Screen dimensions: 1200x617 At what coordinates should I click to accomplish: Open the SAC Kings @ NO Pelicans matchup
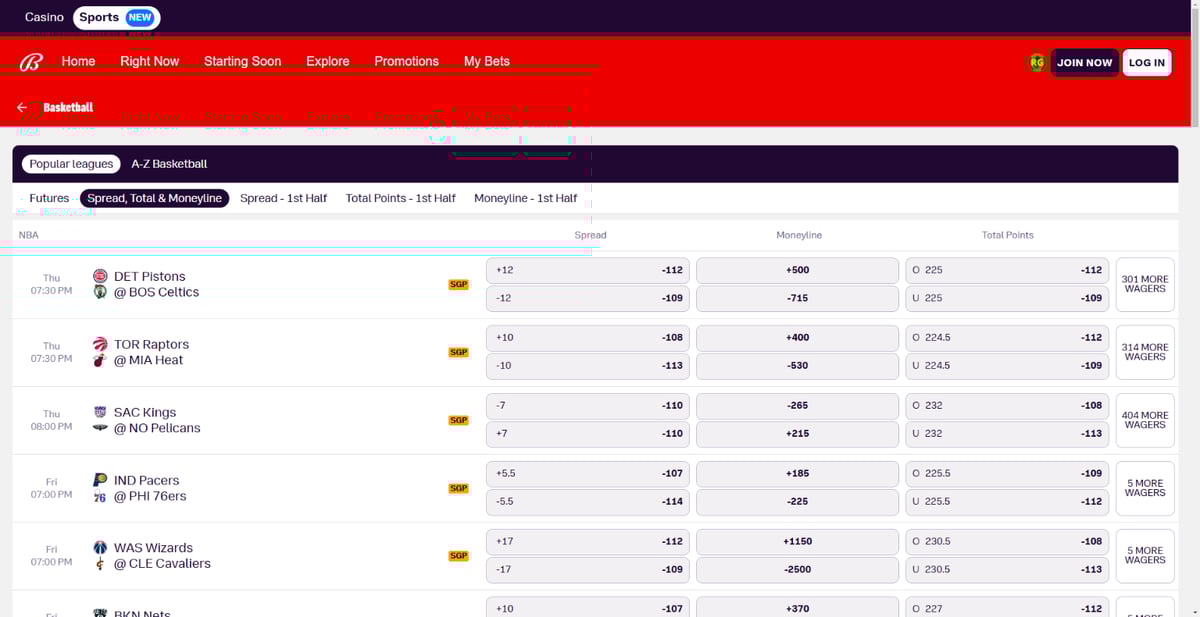[x=157, y=420]
